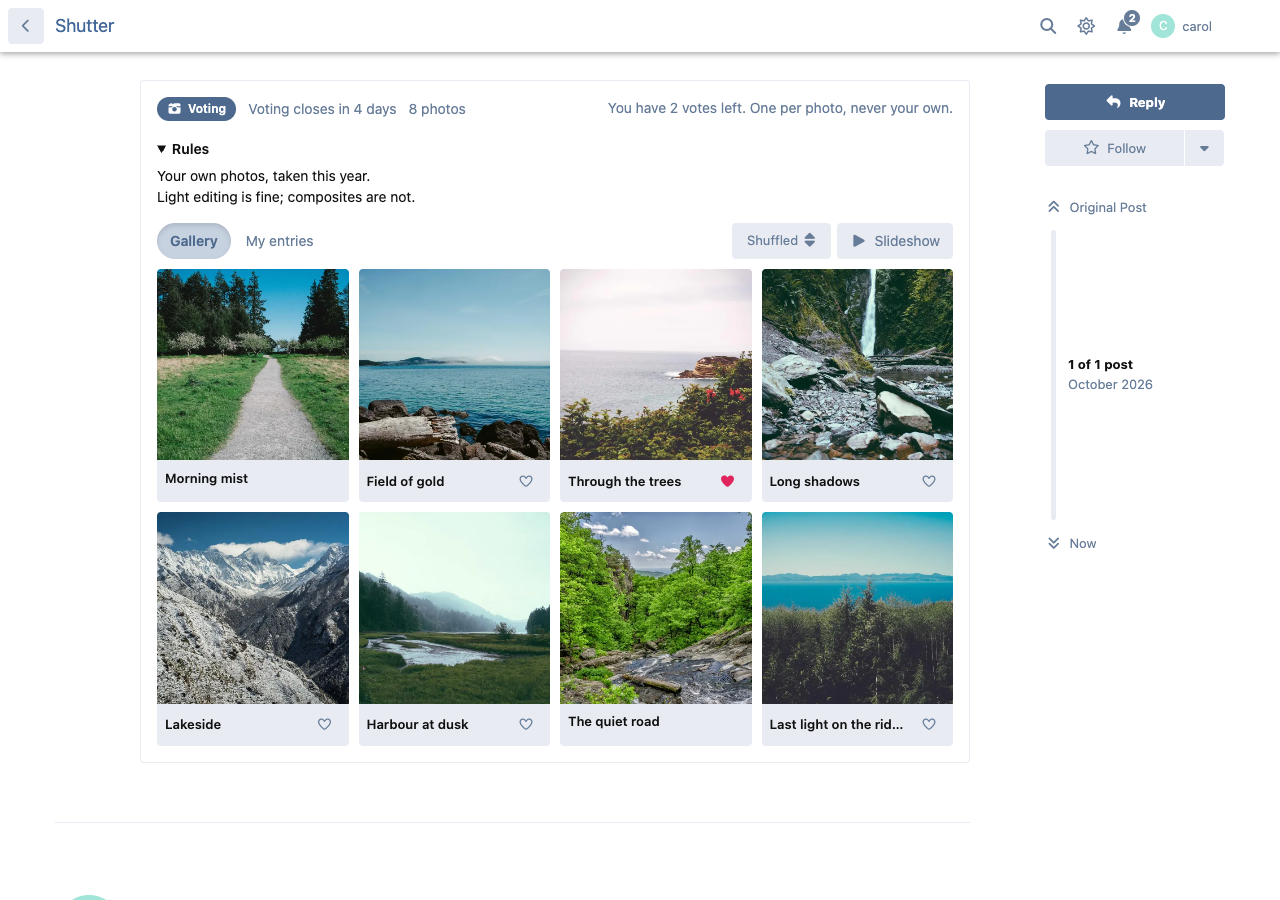Screen dimensions: 1280x900
Task: Open carol's avatar icon
Action: click(x=1163, y=26)
